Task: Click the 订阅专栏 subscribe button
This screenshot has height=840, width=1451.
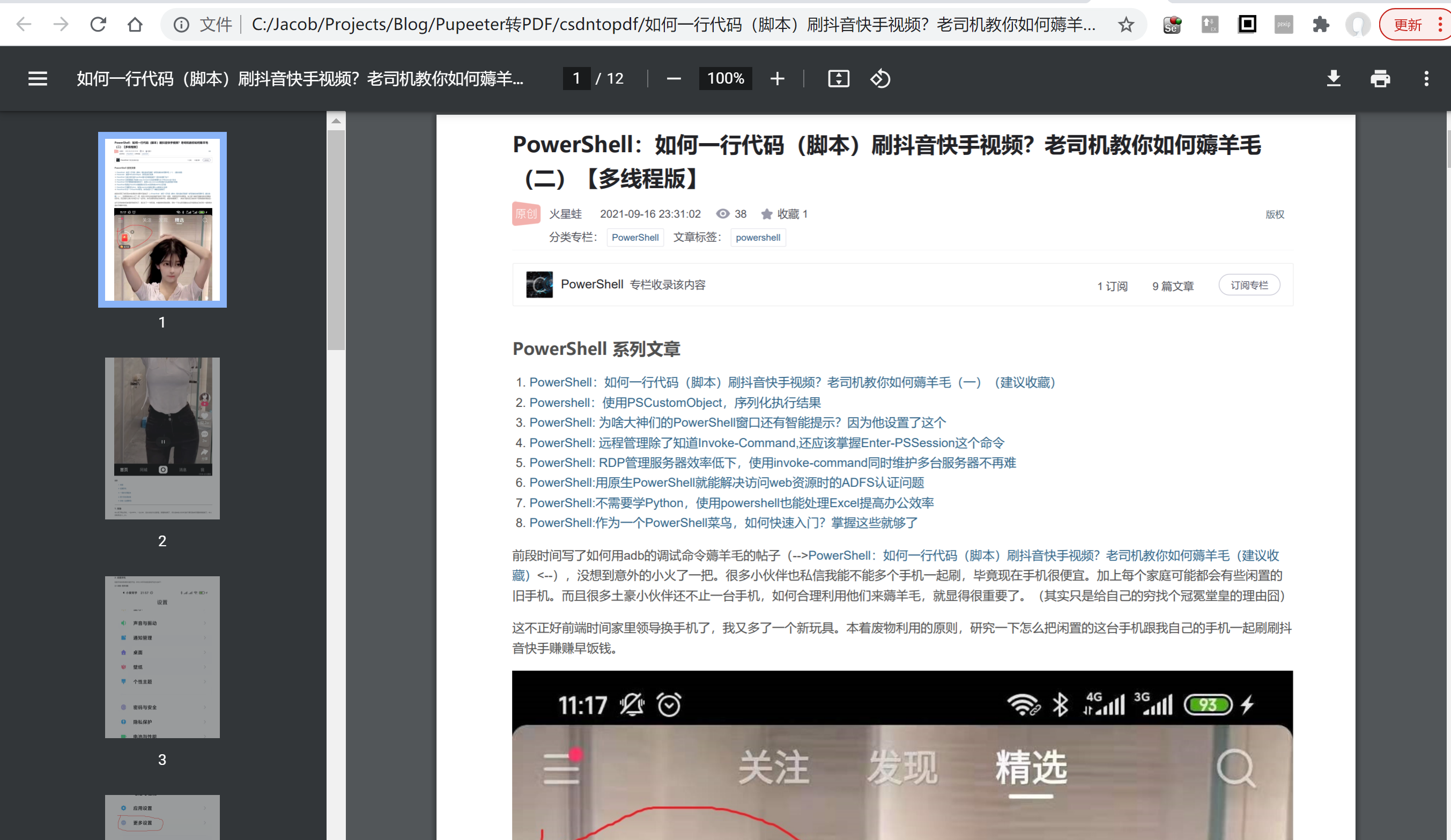Action: coord(1249,285)
